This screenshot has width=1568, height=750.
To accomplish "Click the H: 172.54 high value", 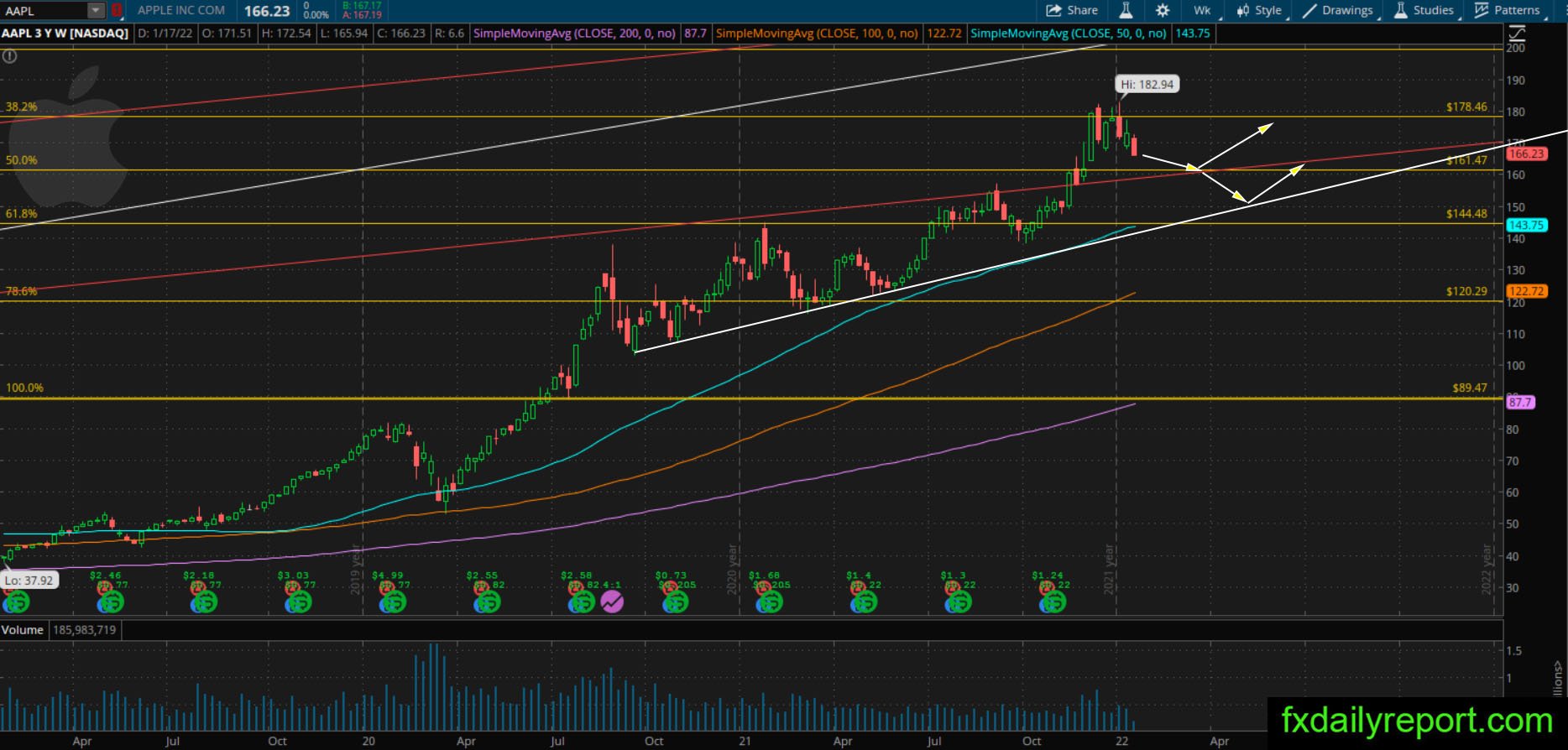I will (286, 34).
